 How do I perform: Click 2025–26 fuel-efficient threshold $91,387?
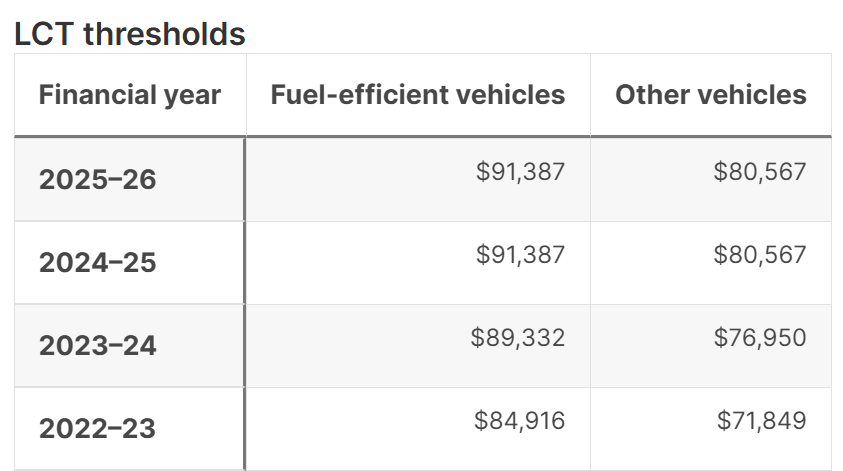click(520, 172)
